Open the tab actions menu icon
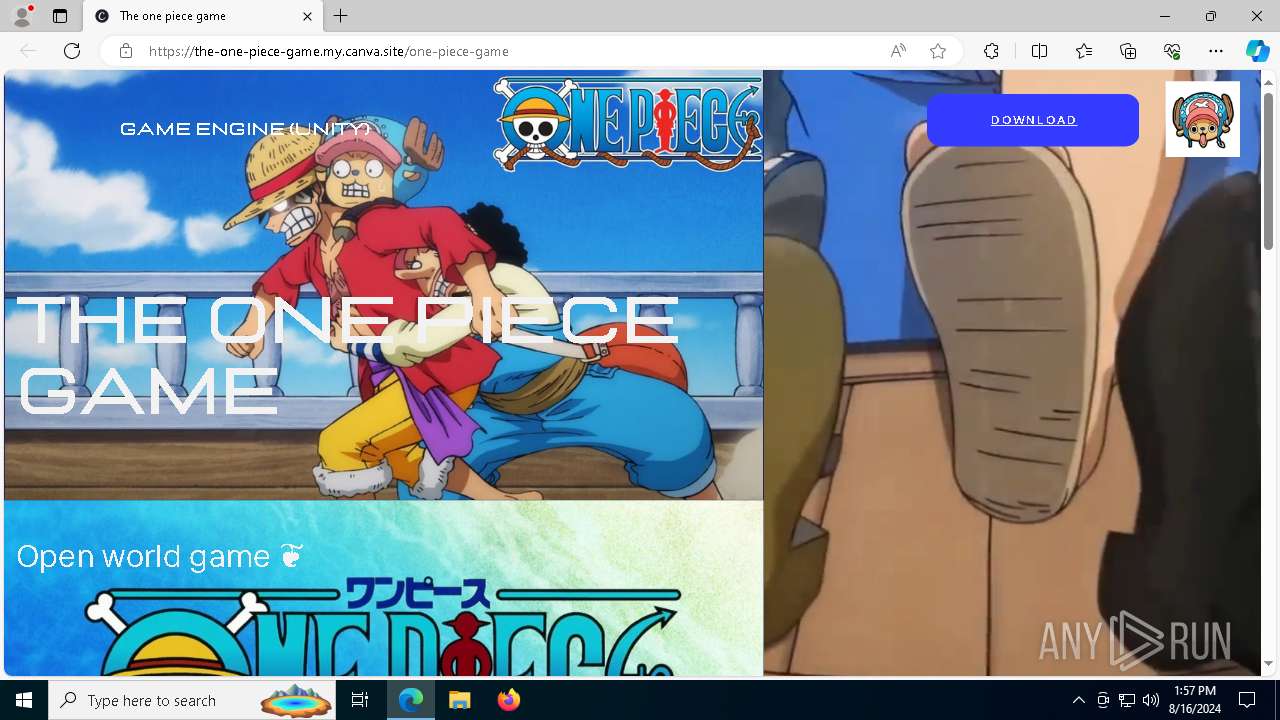 [60, 16]
